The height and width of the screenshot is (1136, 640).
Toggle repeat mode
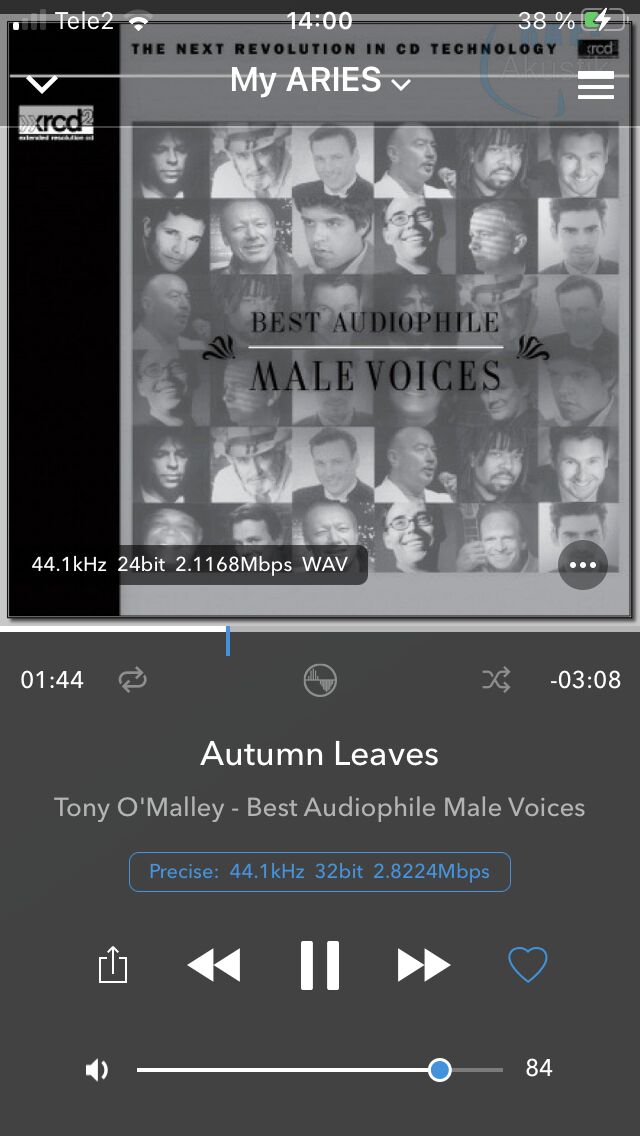[x=133, y=680]
